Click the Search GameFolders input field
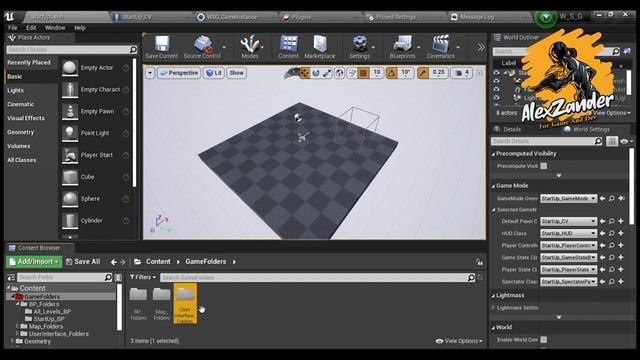The image size is (640, 360). [x=318, y=278]
